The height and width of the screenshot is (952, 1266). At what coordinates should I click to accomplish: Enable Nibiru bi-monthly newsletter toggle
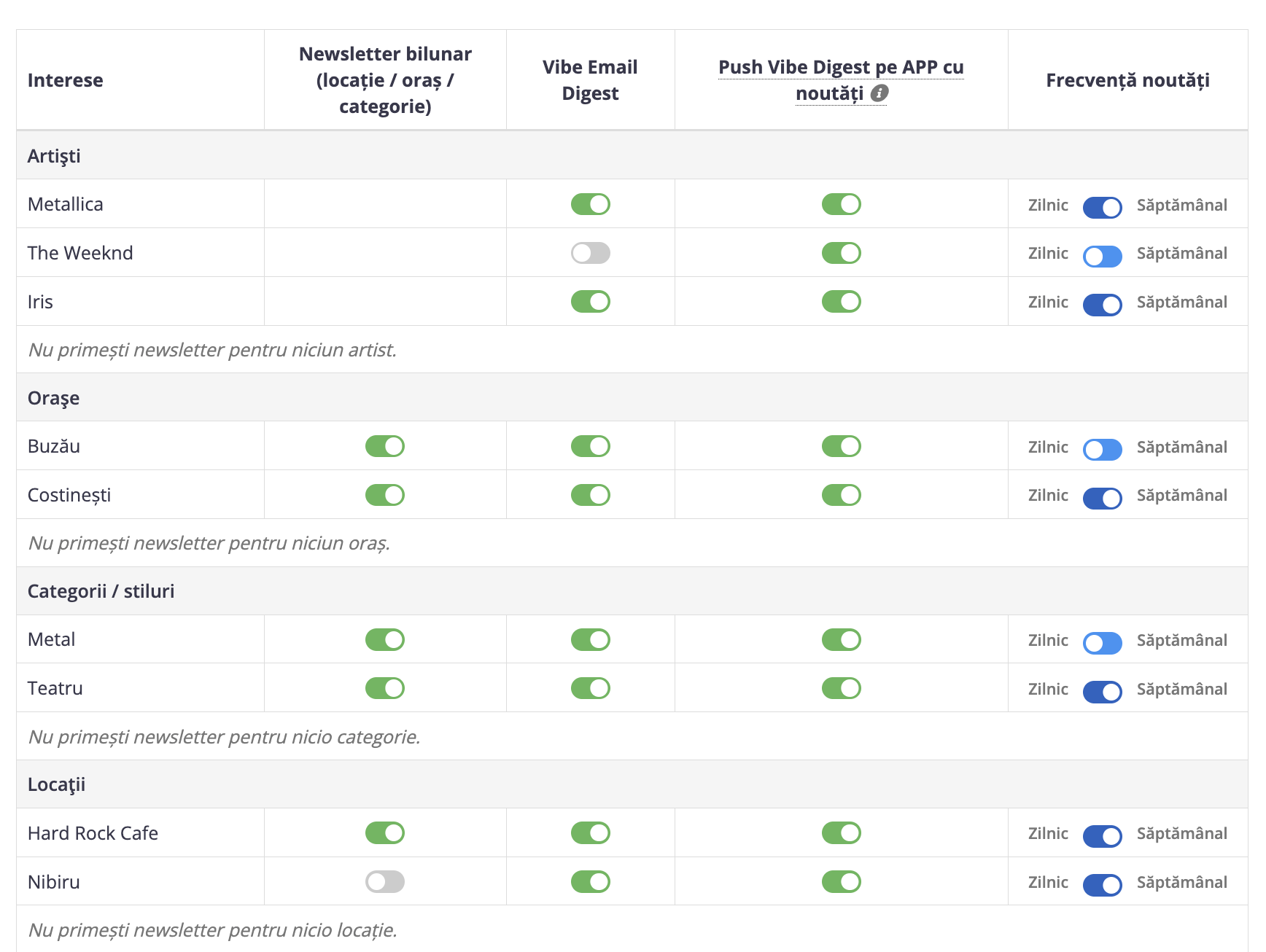(x=384, y=881)
